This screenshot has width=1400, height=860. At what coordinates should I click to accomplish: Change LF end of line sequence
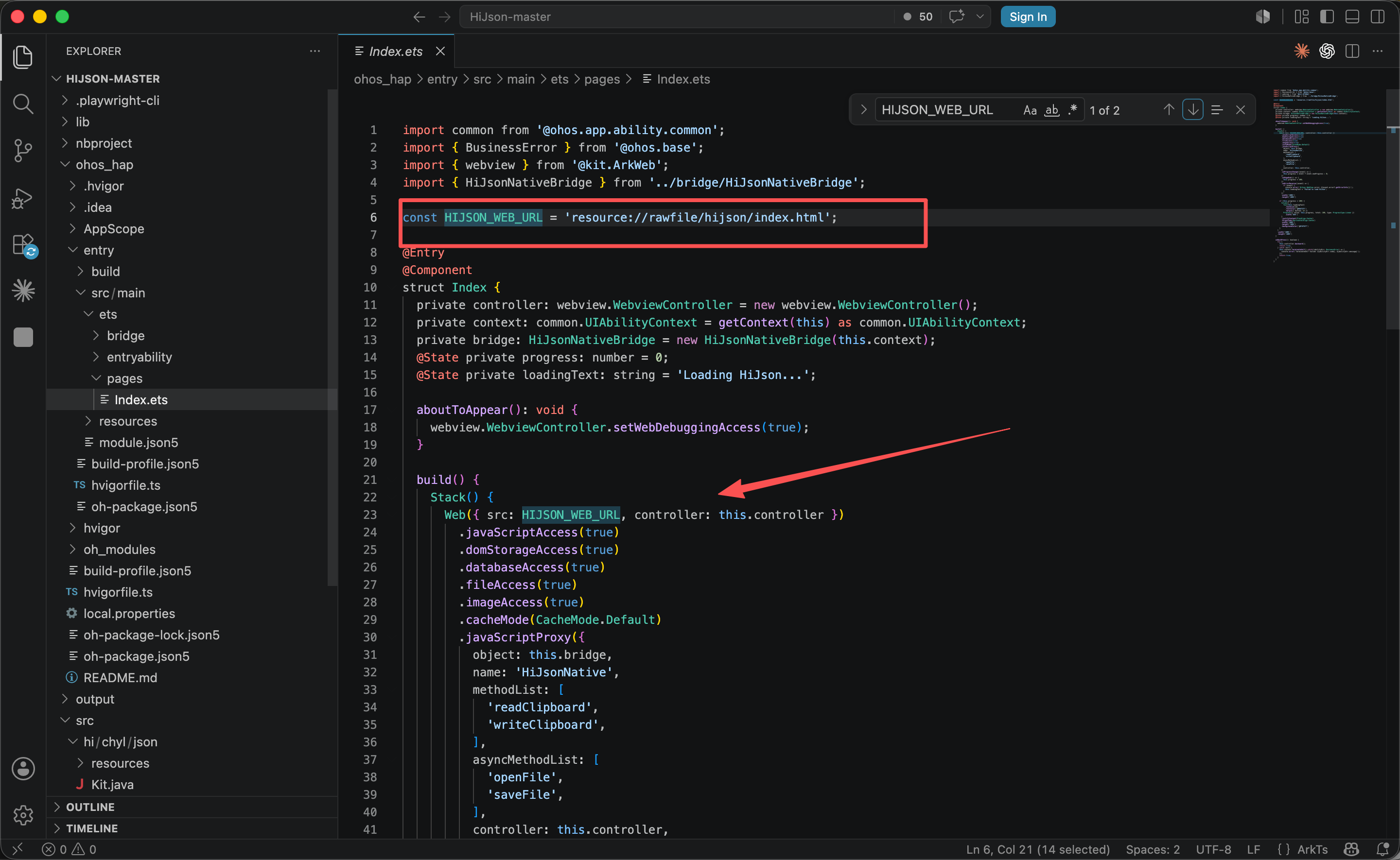click(x=1253, y=849)
